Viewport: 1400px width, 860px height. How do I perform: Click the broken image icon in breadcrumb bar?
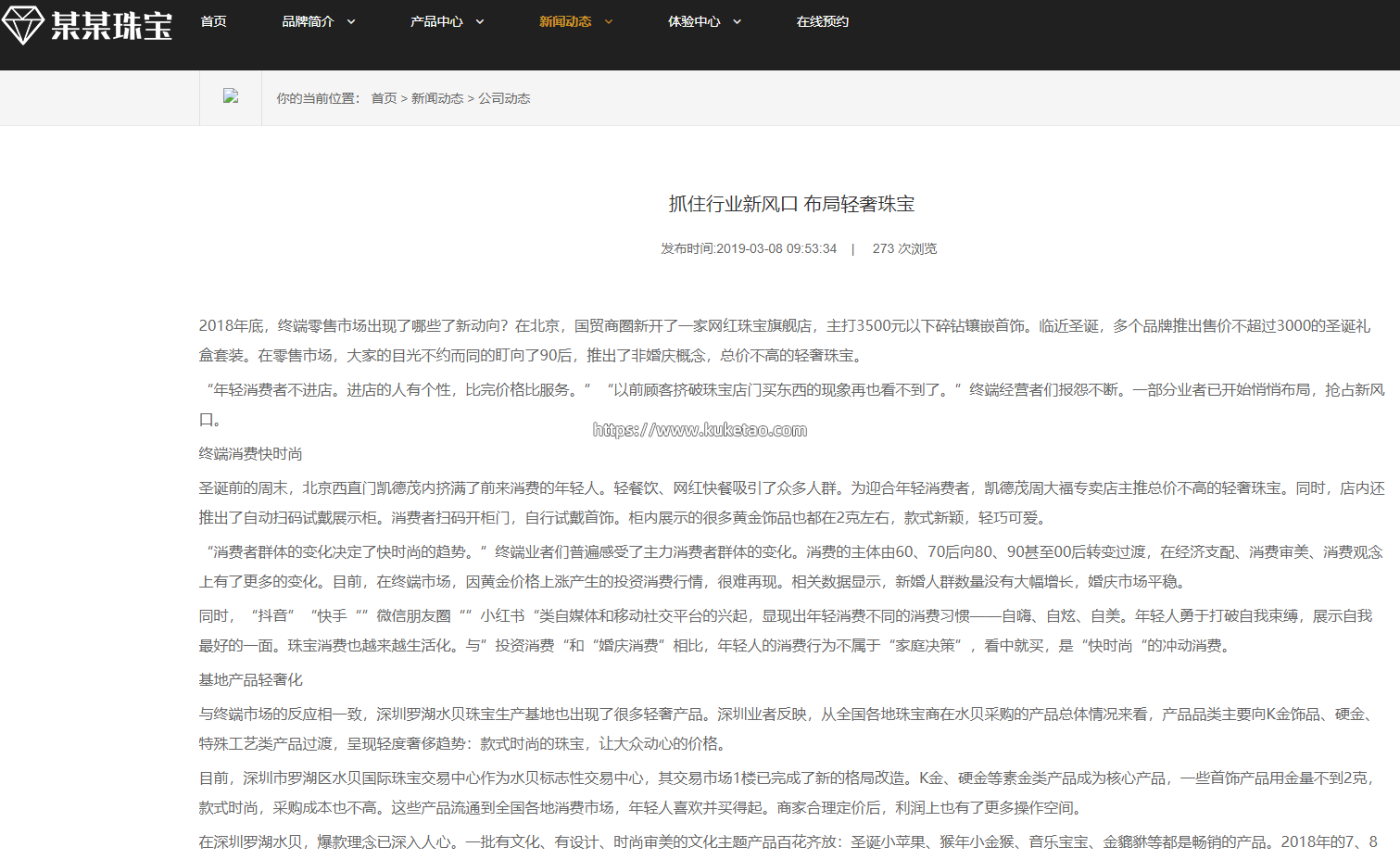pyautogui.click(x=231, y=96)
